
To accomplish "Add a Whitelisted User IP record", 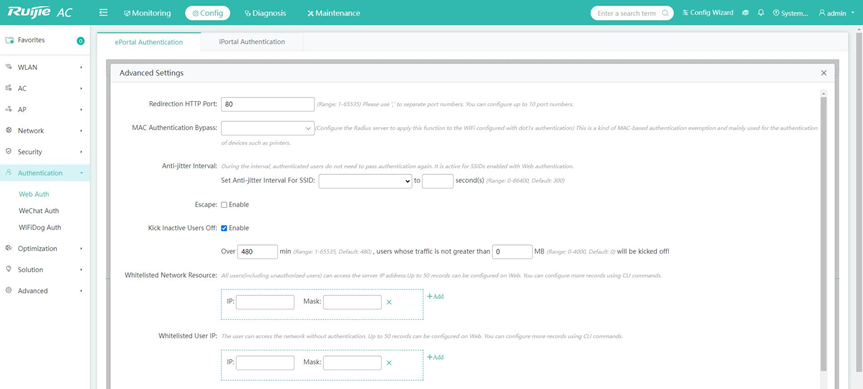I will pyautogui.click(x=435, y=357).
